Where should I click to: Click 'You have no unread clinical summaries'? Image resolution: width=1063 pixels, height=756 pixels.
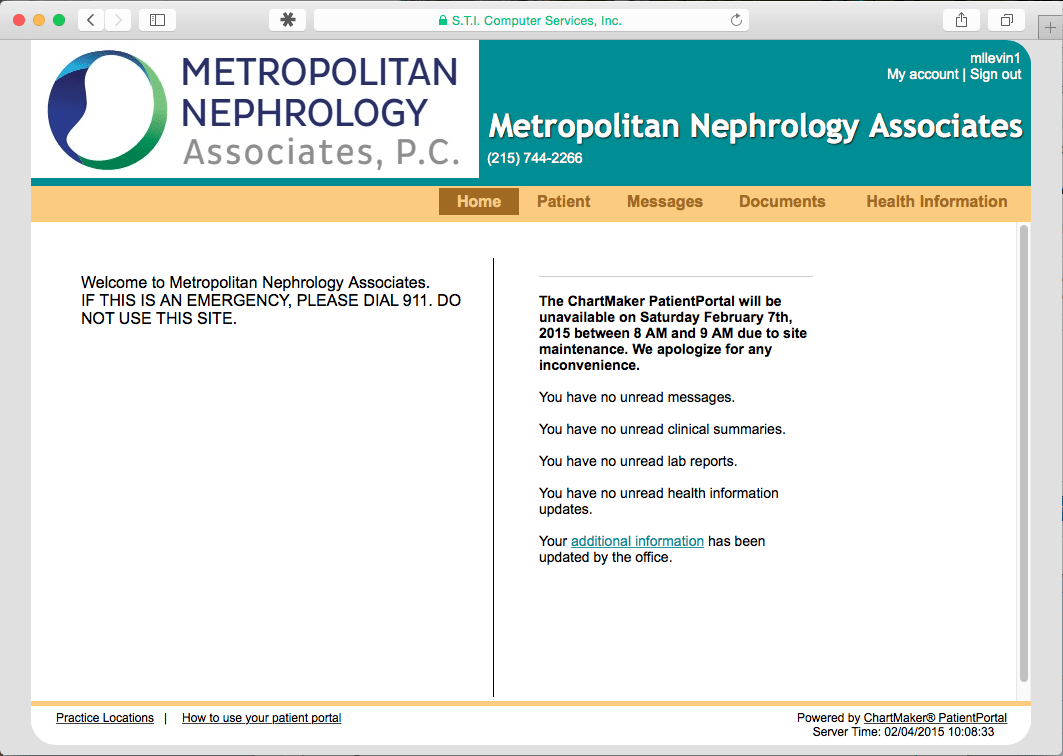coord(662,429)
